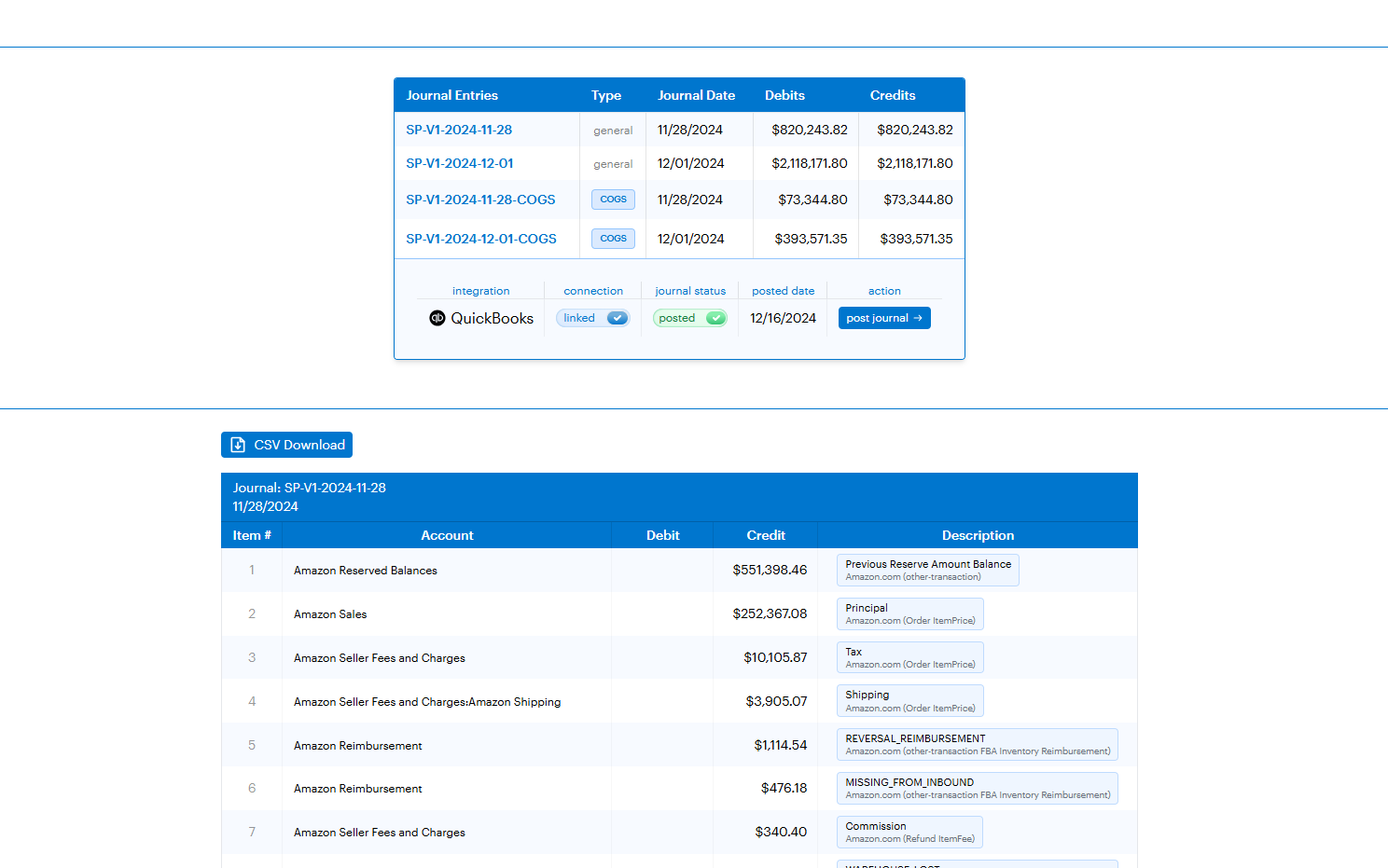Click the $1,114.54 credit value
This screenshot has height=868, width=1388.
781,745
